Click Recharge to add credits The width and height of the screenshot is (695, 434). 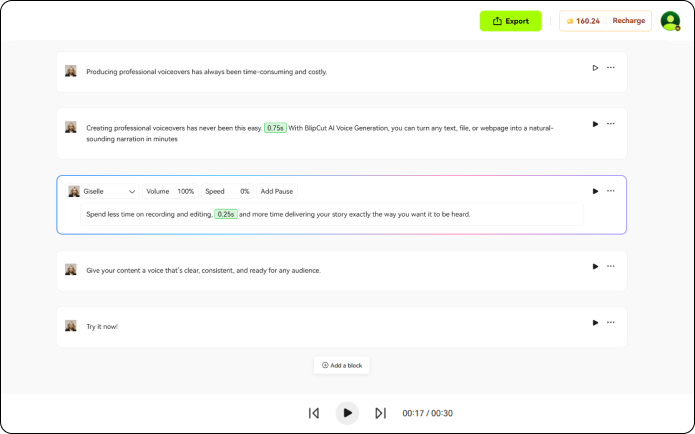click(x=628, y=21)
